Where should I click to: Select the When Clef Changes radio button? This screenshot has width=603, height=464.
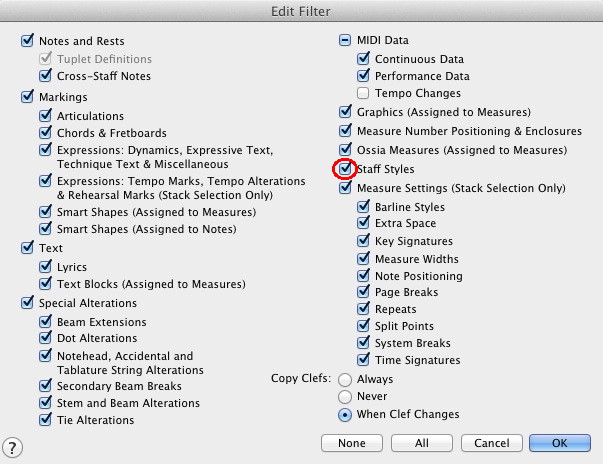pyautogui.click(x=346, y=414)
